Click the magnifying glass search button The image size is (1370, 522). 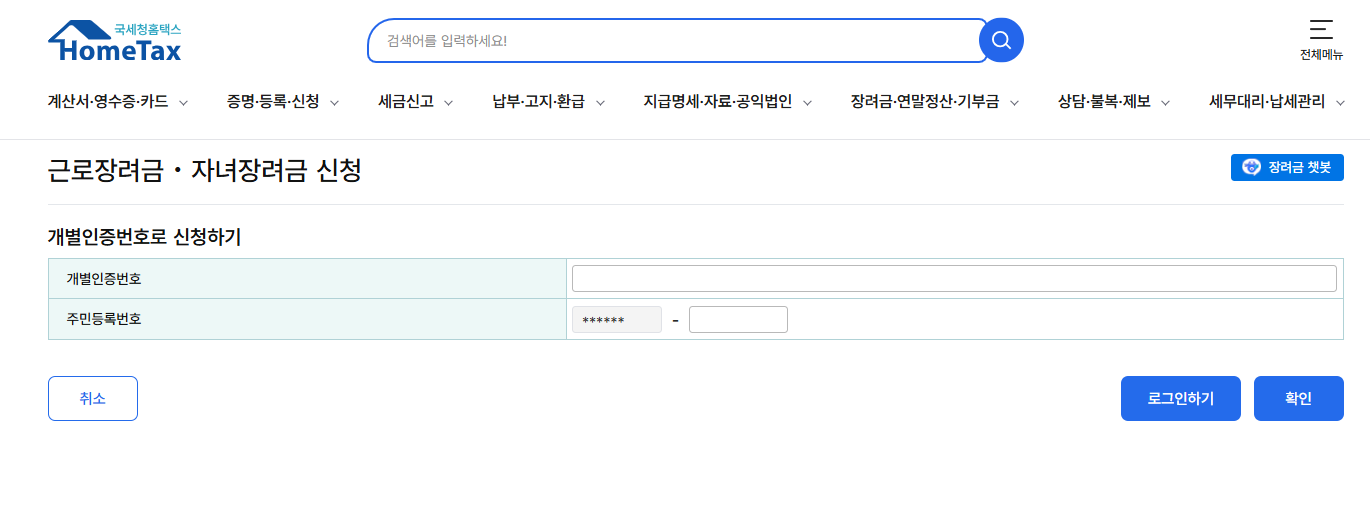[1001, 40]
